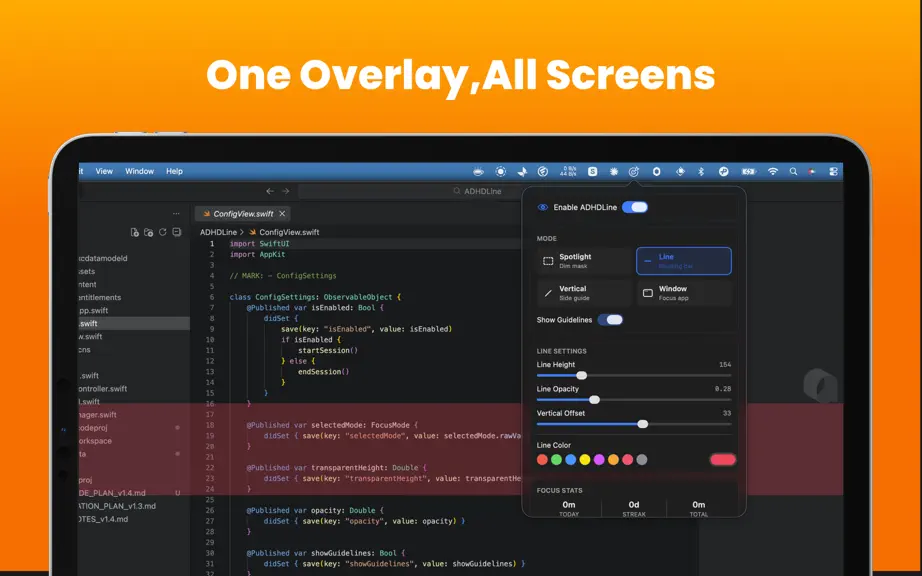
Task: Click the dashed circle icon in menu bar
Action: (500, 172)
